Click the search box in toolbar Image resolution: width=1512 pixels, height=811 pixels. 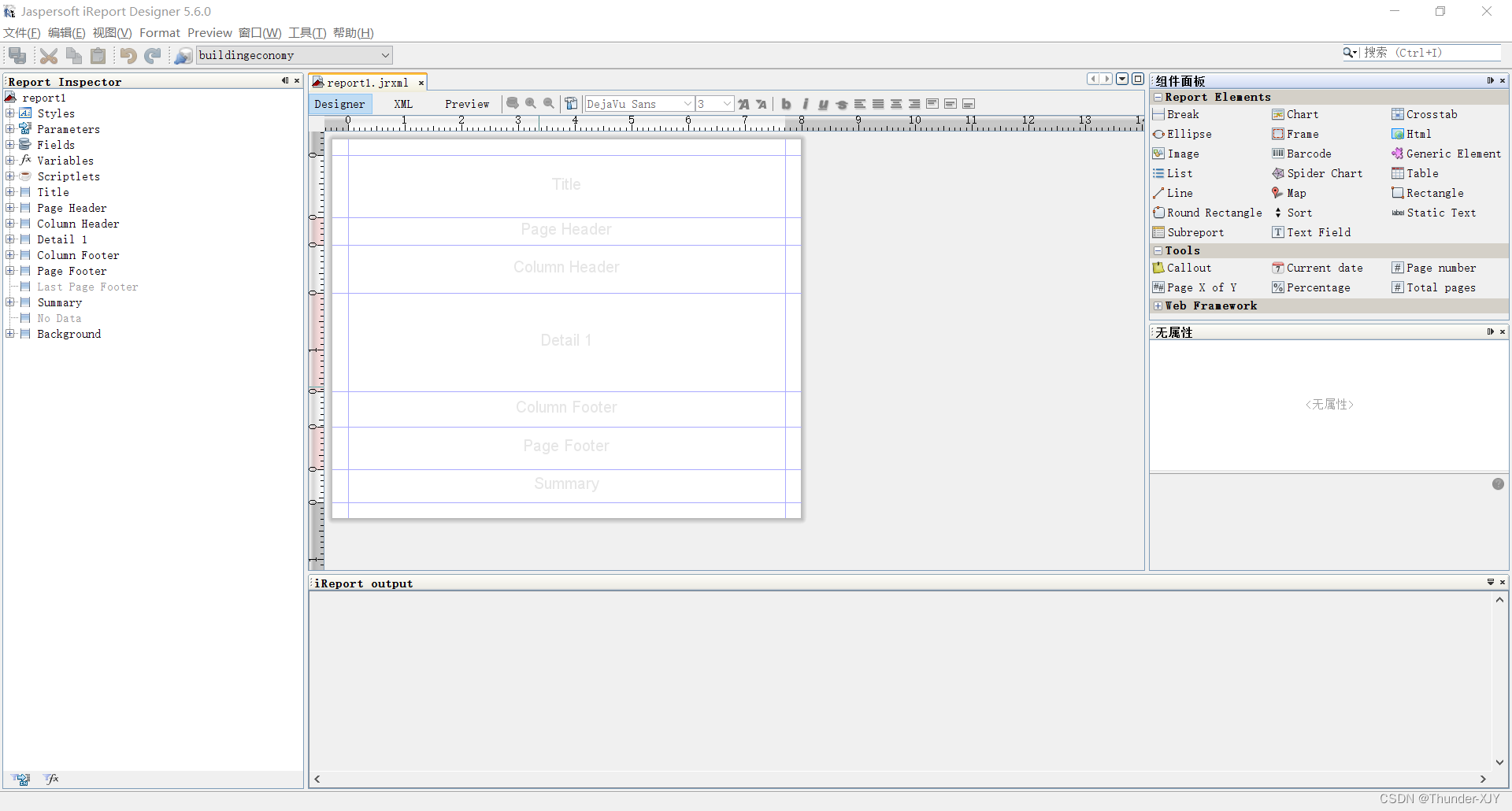(x=1429, y=53)
